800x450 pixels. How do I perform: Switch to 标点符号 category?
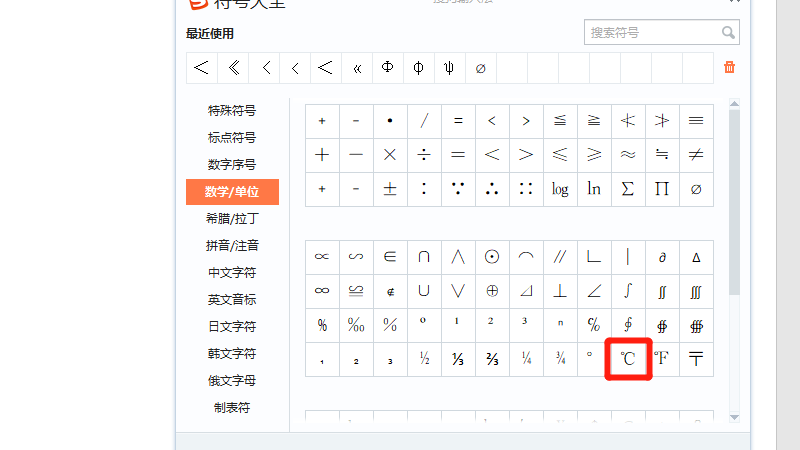click(x=232, y=138)
